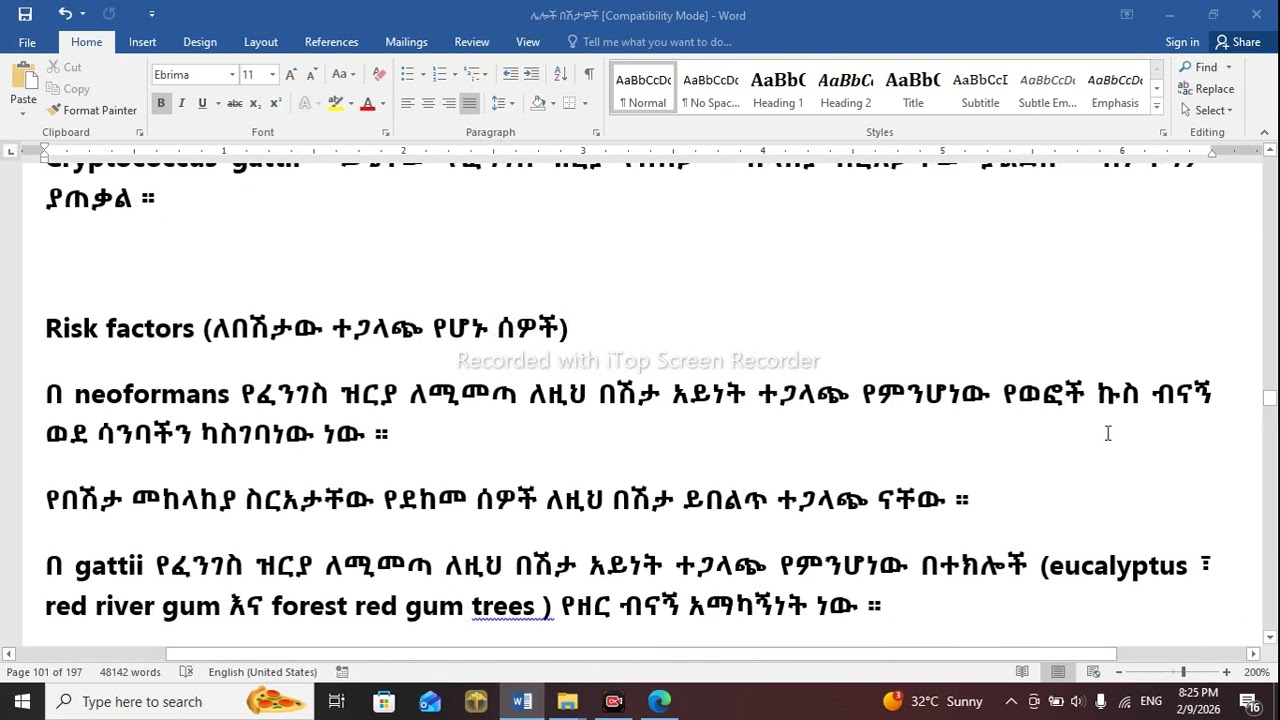Click Text Effects icon
The image size is (1280, 720).
[x=305, y=103]
